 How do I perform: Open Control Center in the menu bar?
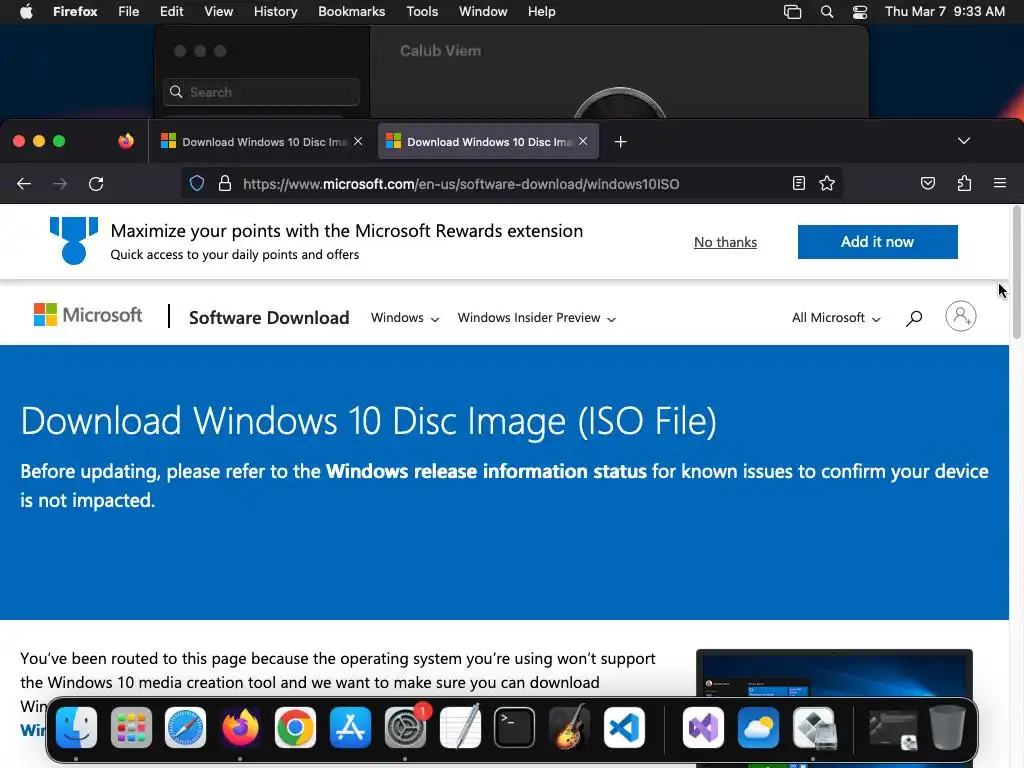pyautogui.click(x=860, y=12)
